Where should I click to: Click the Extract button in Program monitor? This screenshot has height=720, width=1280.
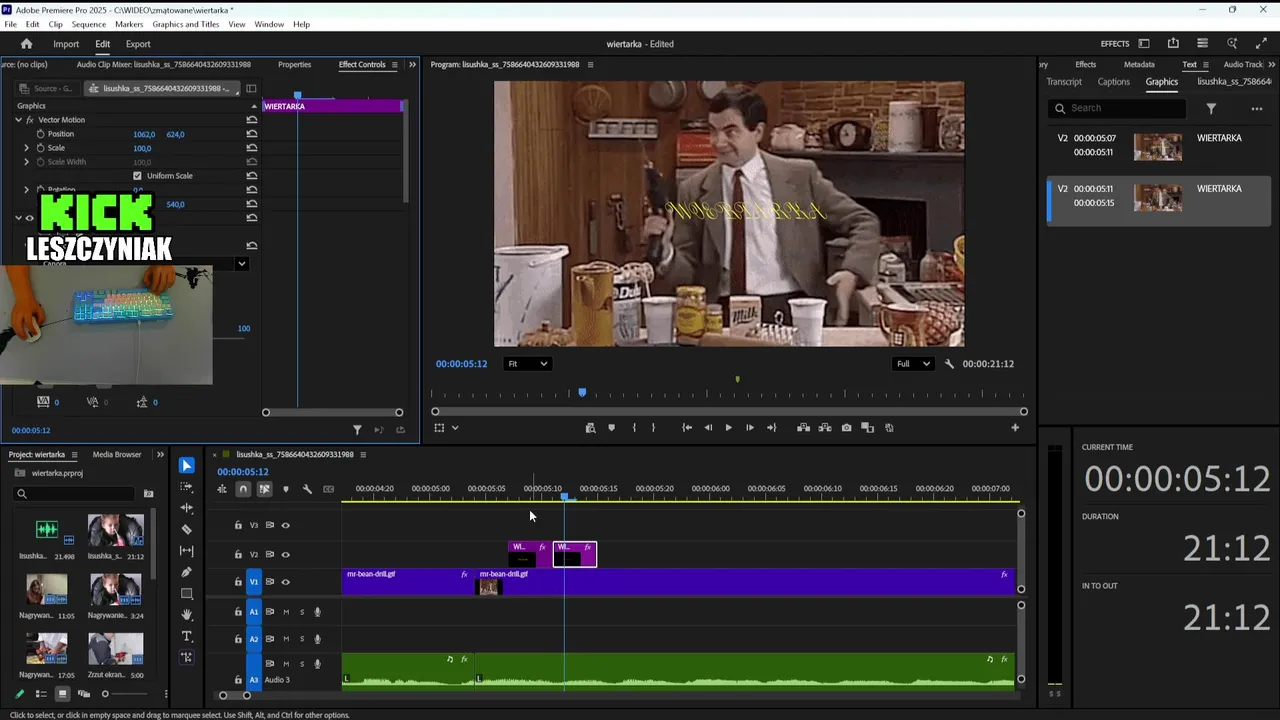point(825,428)
